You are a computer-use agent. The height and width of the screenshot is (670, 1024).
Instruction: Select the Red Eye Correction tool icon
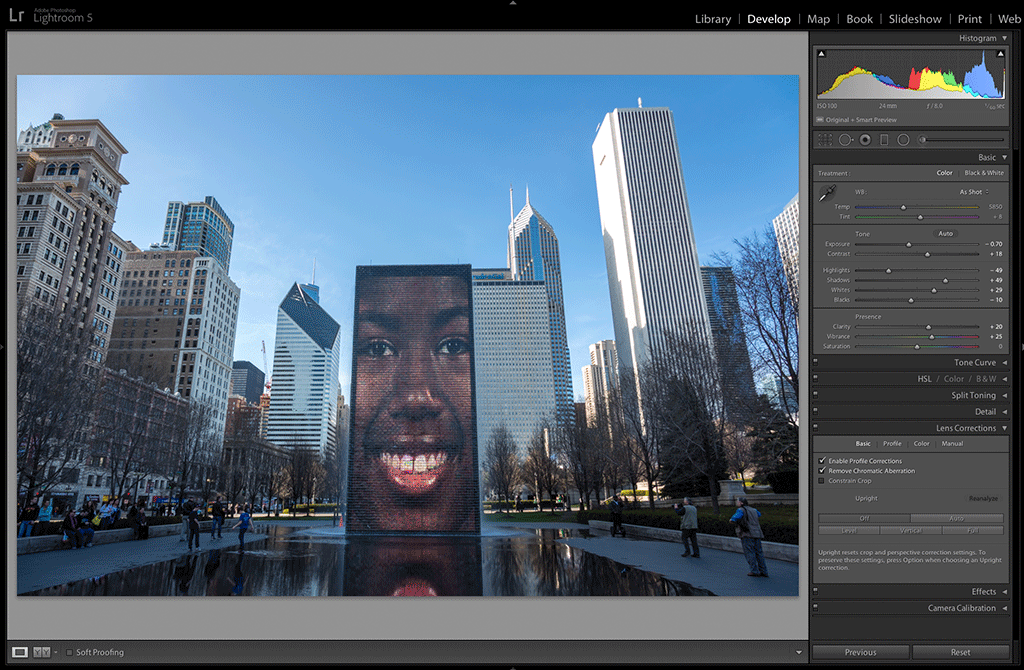pos(865,140)
